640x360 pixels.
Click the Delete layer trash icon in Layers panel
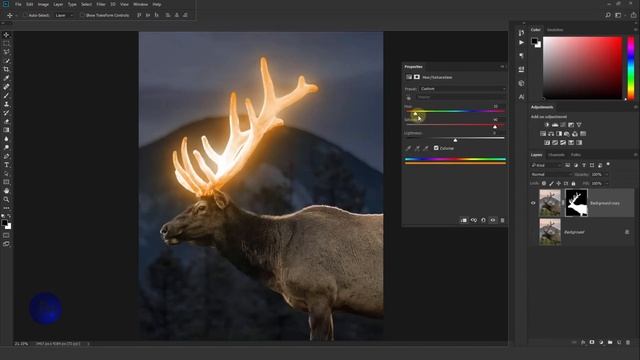[x=628, y=342]
